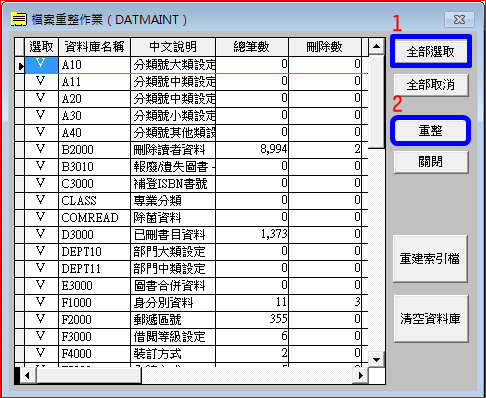Toggle selection mark for A11 row
This screenshot has height=398, width=486.
click(x=41, y=82)
